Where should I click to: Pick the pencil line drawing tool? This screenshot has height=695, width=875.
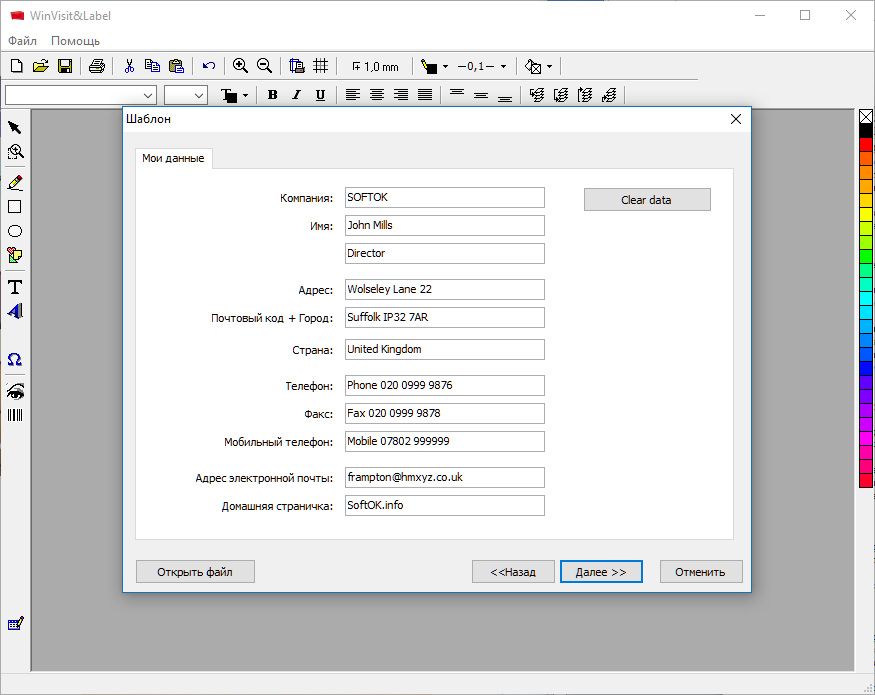[15, 183]
